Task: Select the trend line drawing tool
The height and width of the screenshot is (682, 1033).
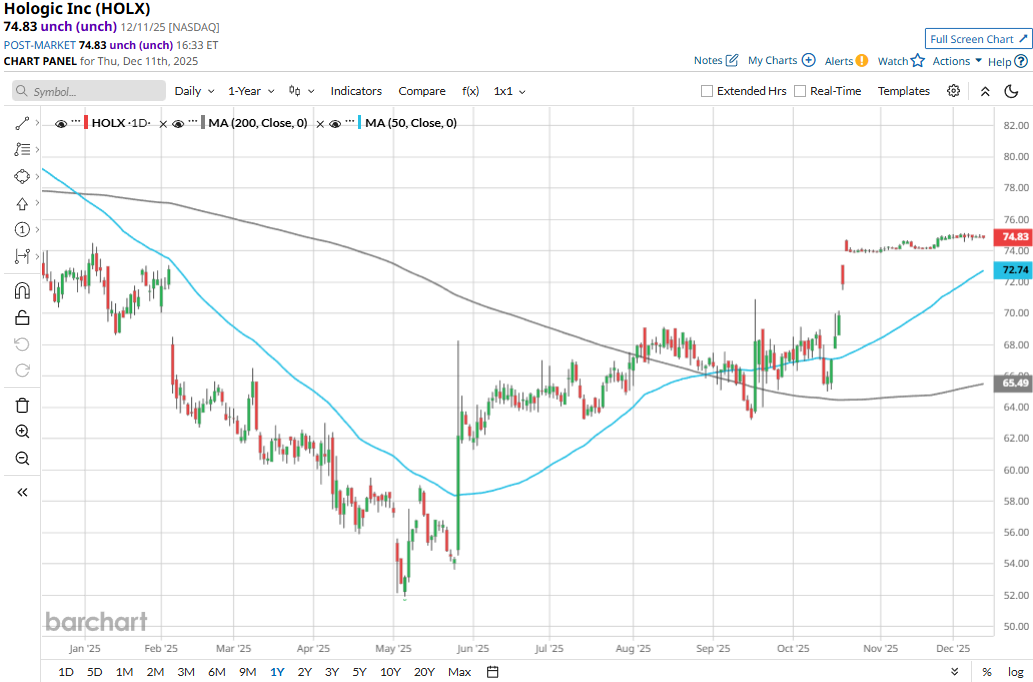Action: 22,123
